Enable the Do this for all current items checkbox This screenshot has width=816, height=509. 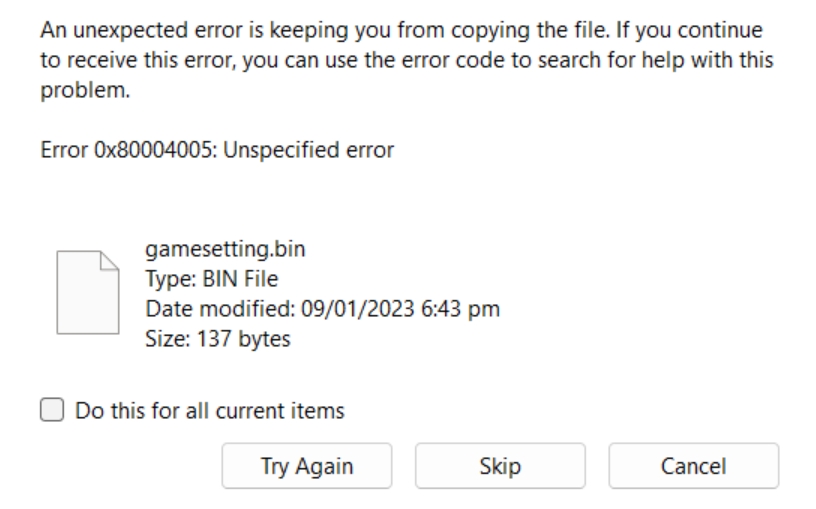[51, 410]
